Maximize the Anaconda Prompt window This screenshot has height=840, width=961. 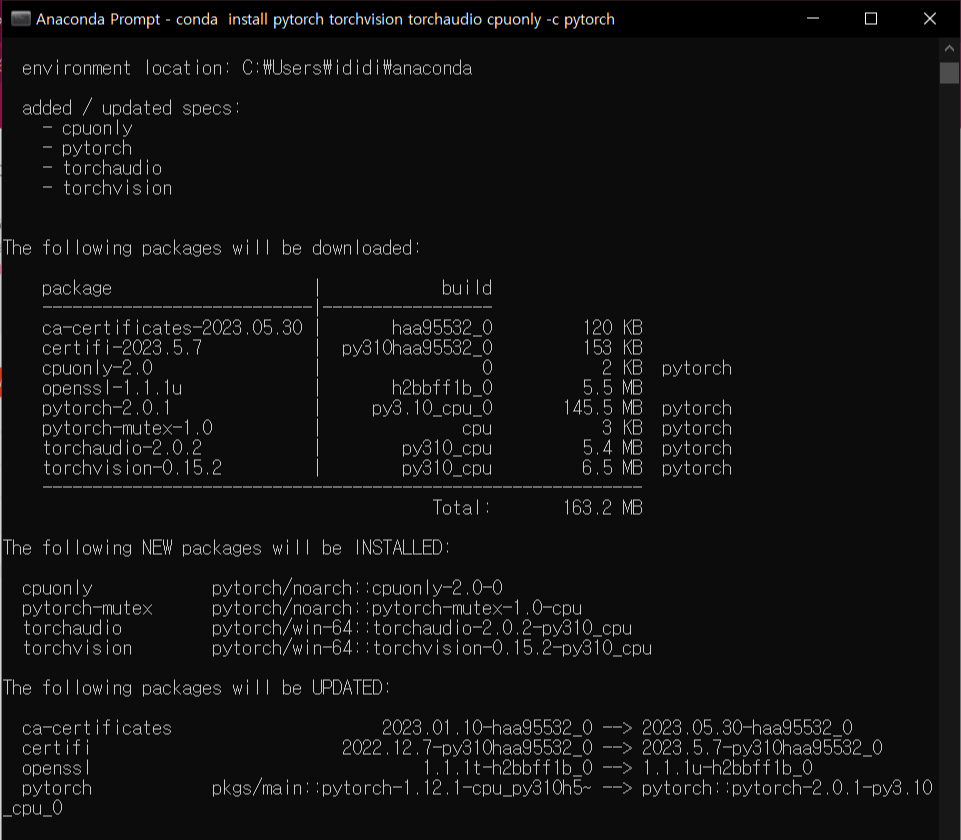[871, 19]
